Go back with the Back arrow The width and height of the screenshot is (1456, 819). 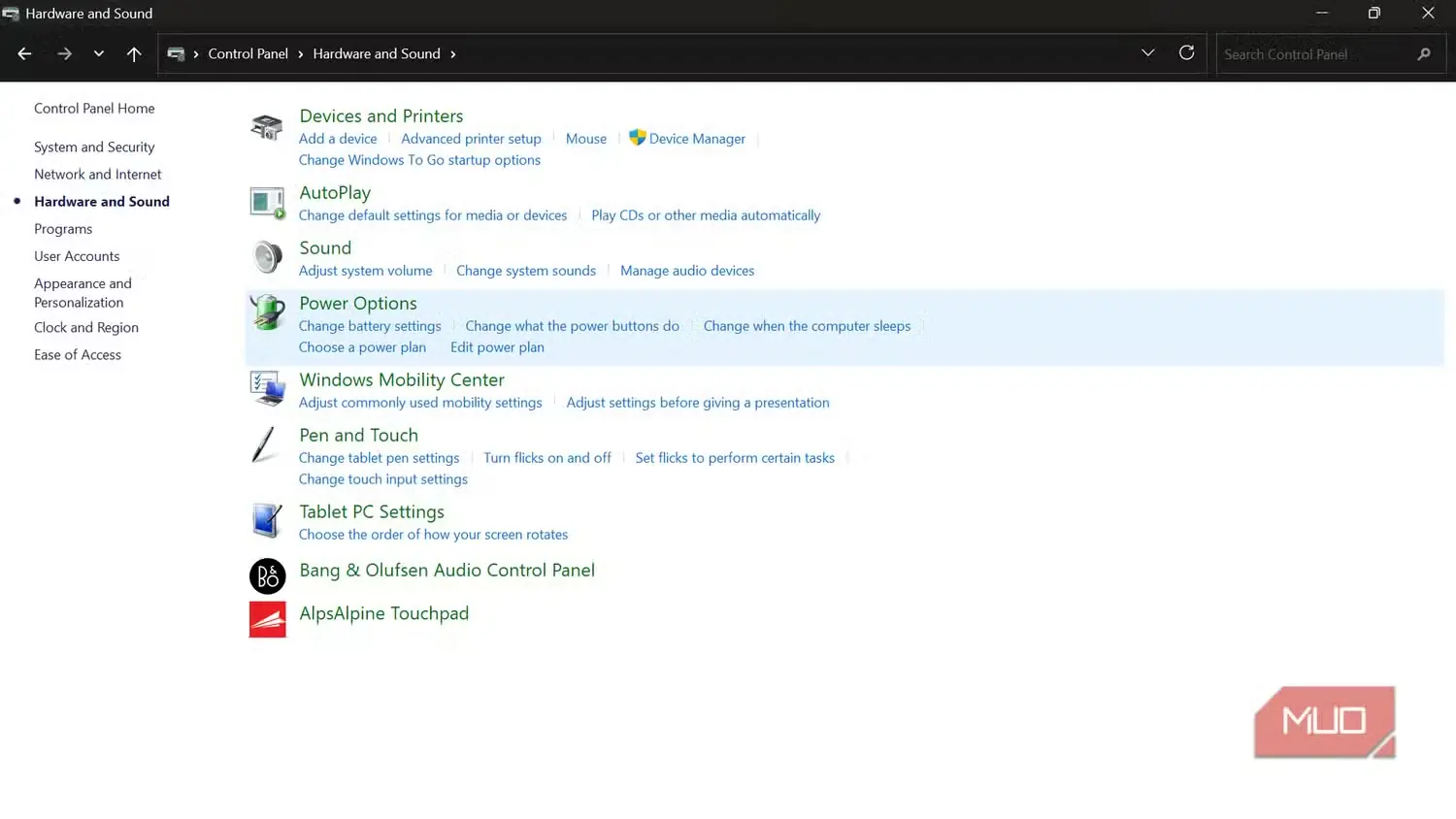tap(24, 54)
